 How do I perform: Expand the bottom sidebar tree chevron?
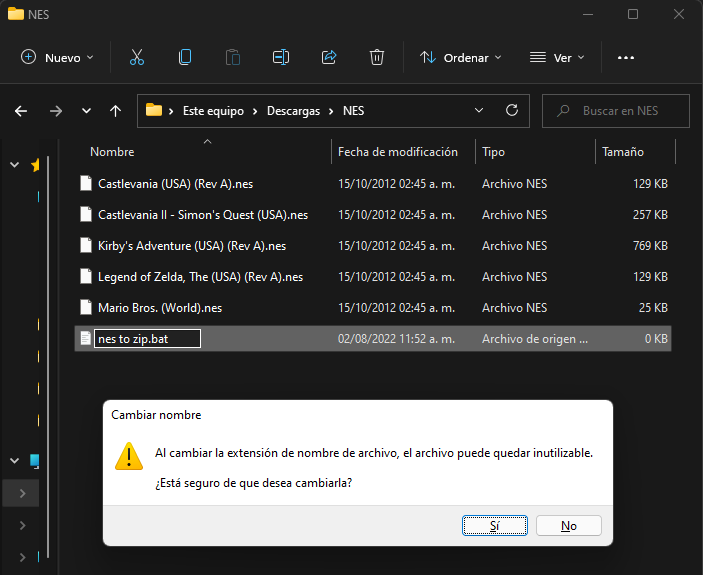tap(22, 557)
